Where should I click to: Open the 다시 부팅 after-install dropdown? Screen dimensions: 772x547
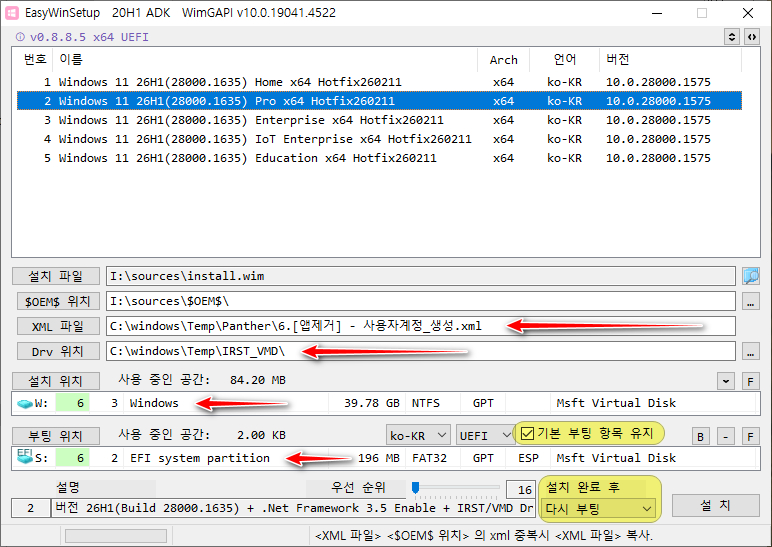click(x=598, y=509)
